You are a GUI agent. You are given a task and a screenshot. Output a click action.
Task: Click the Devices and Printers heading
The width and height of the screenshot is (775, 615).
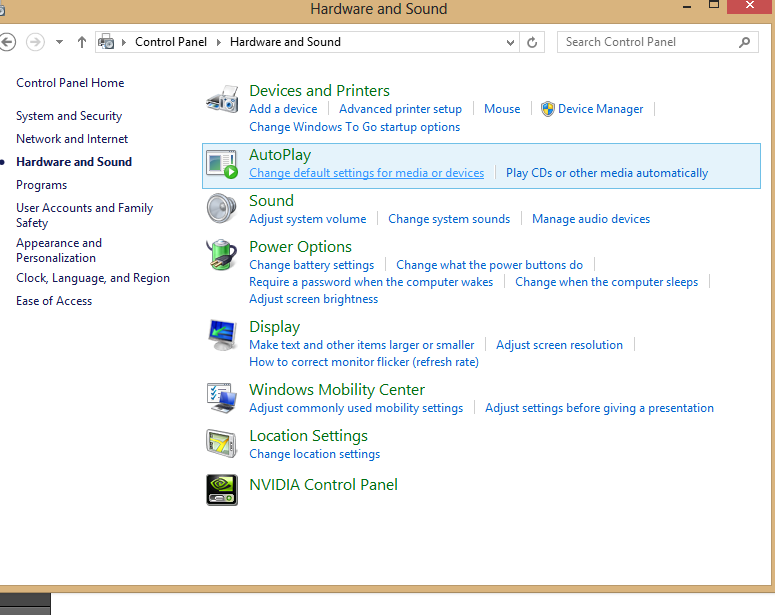click(x=319, y=91)
